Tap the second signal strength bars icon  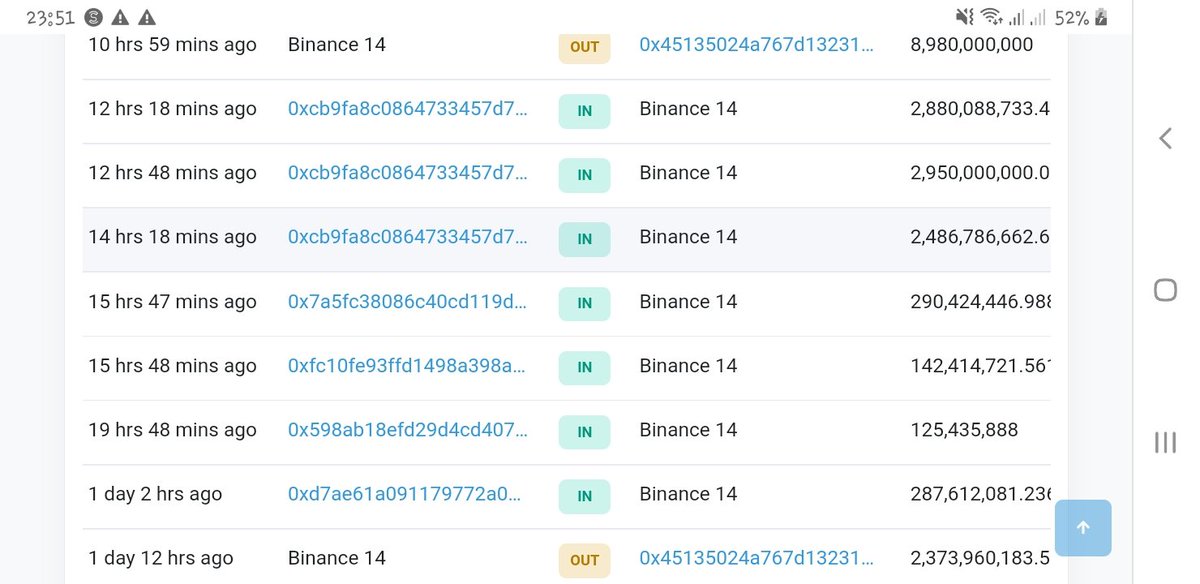[x=1039, y=17]
